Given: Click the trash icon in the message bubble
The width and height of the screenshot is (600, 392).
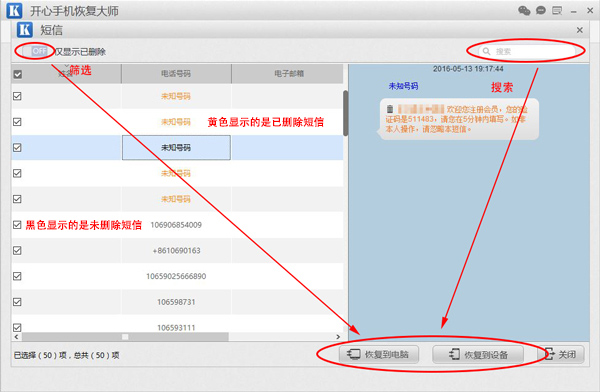Looking at the screenshot, I should pyautogui.click(x=390, y=109).
